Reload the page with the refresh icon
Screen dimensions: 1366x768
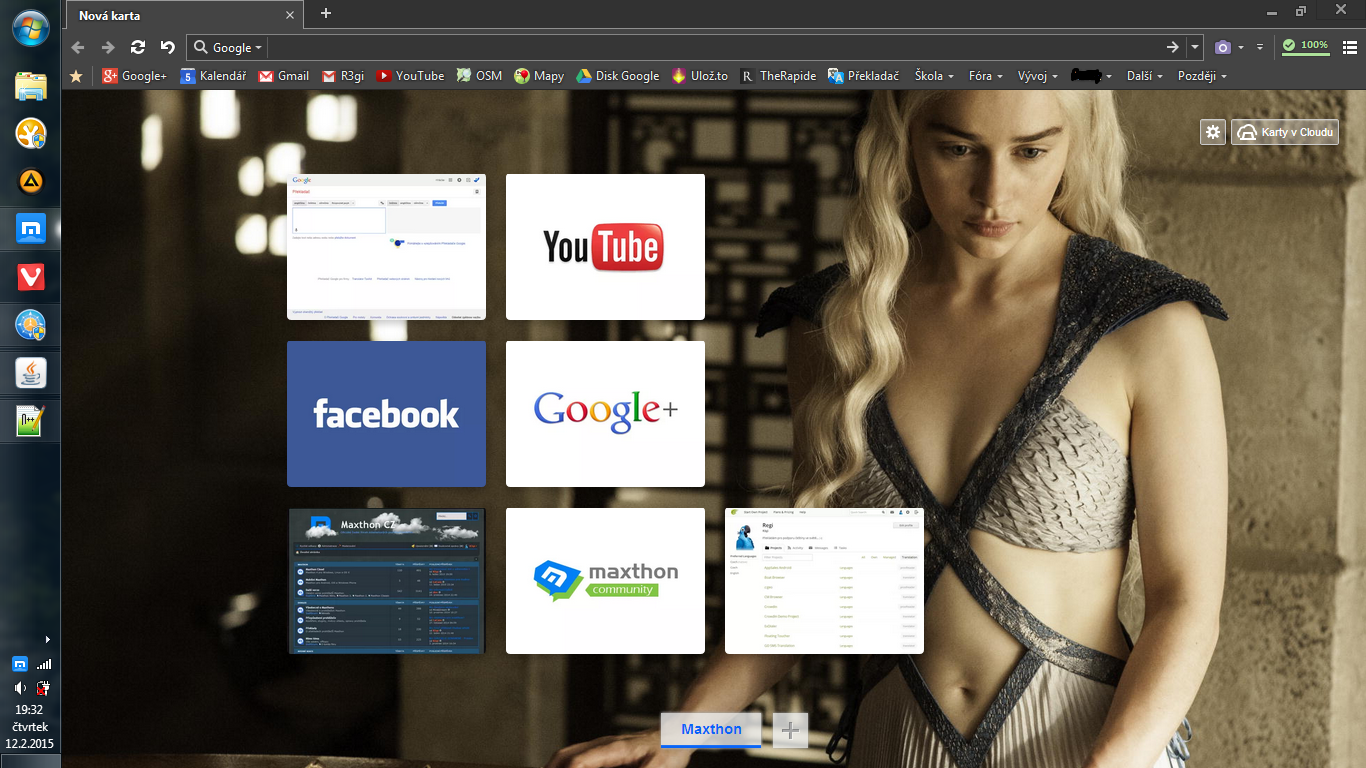click(x=138, y=47)
